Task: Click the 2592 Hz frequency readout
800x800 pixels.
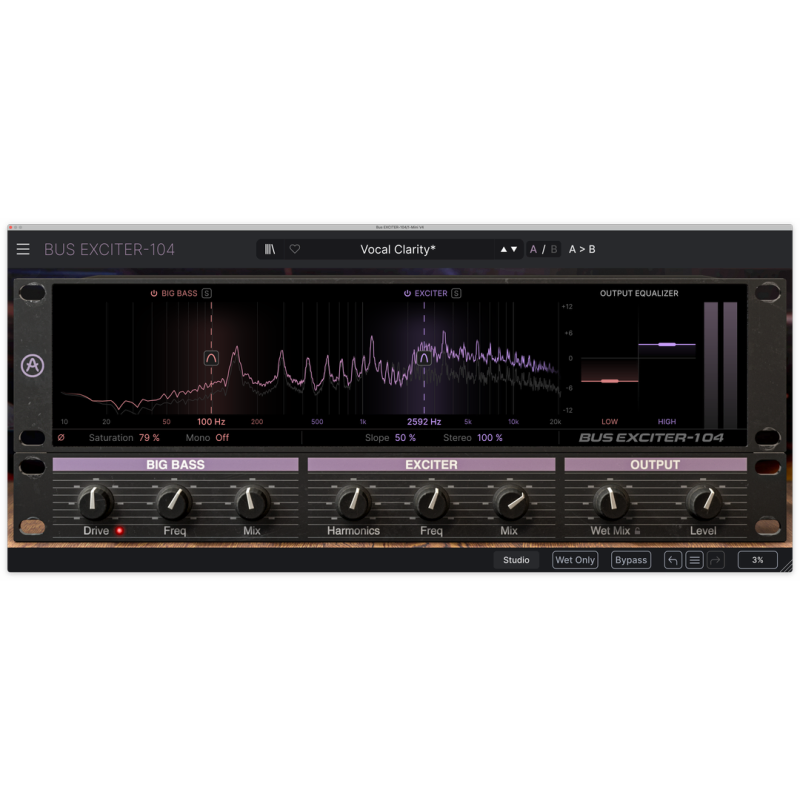Action: pos(424,421)
